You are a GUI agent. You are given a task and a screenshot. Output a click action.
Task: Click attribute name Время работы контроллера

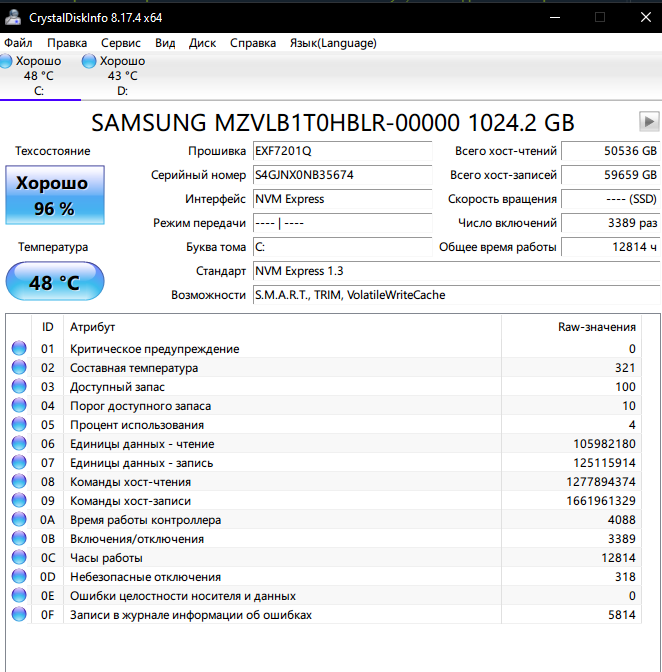[145, 520]
